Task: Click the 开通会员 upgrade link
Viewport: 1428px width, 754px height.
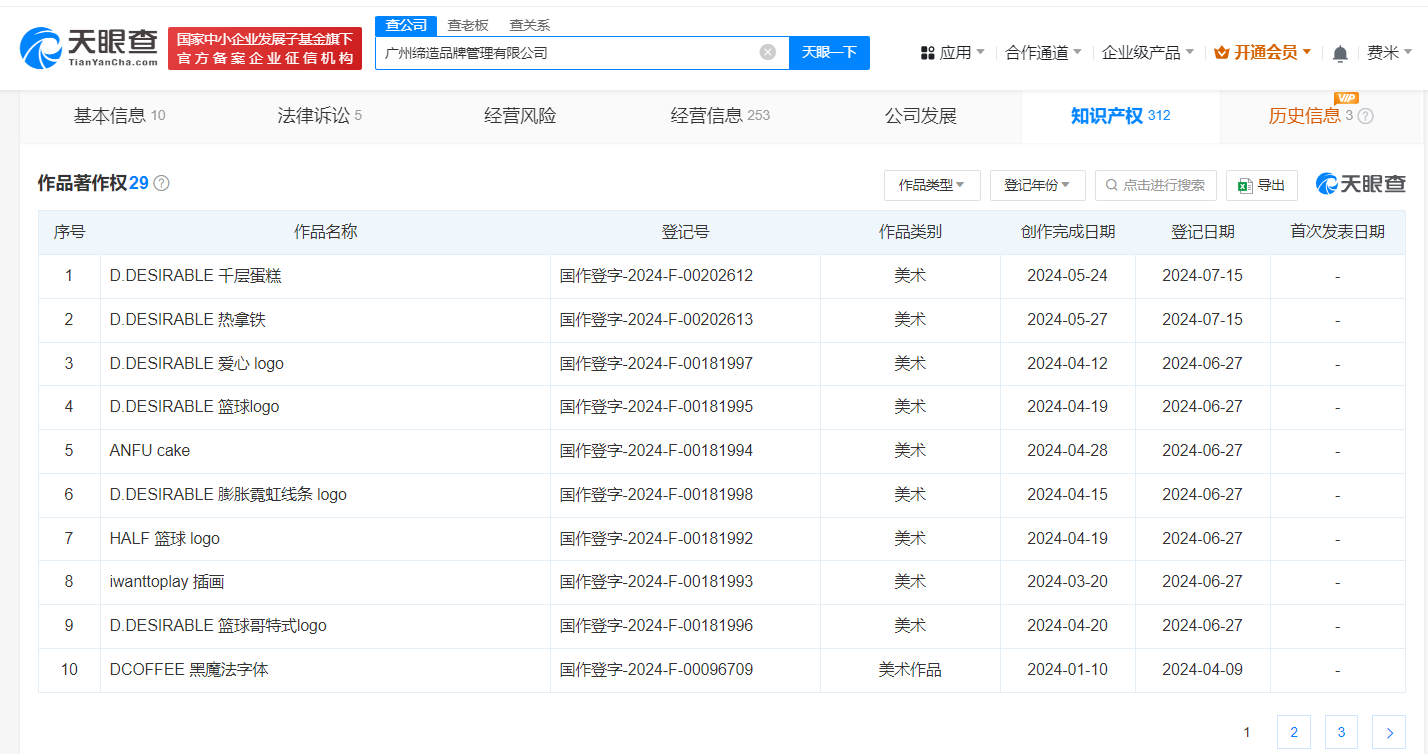Action: pyautogui.click(x=1265, y=52)
